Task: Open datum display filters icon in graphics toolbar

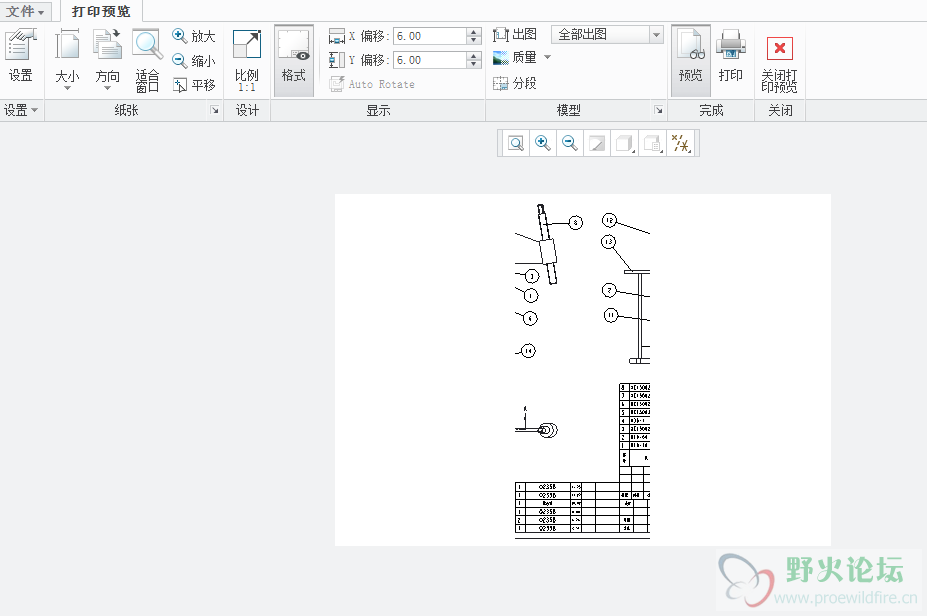Action: coord(681,144)
